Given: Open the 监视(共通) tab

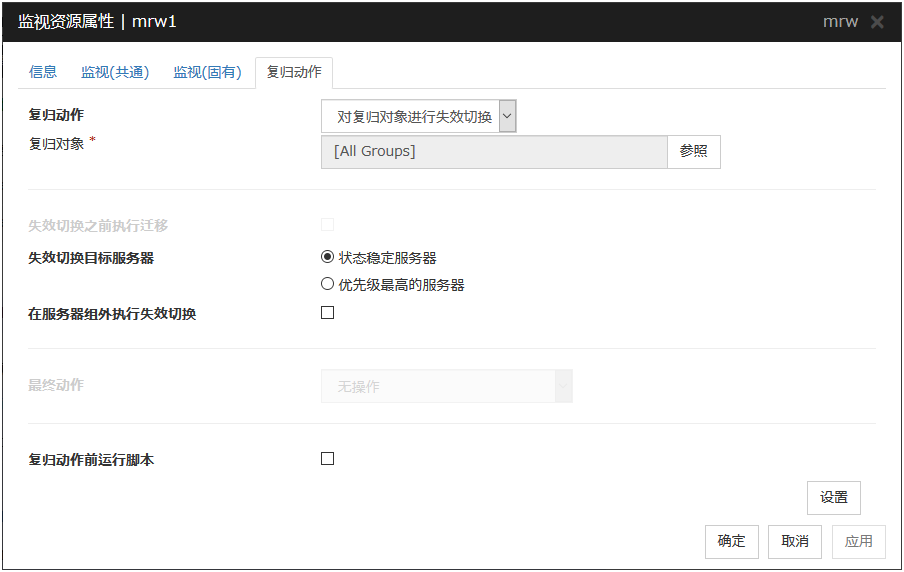Looking at the screenshot, I should (115, 72).
